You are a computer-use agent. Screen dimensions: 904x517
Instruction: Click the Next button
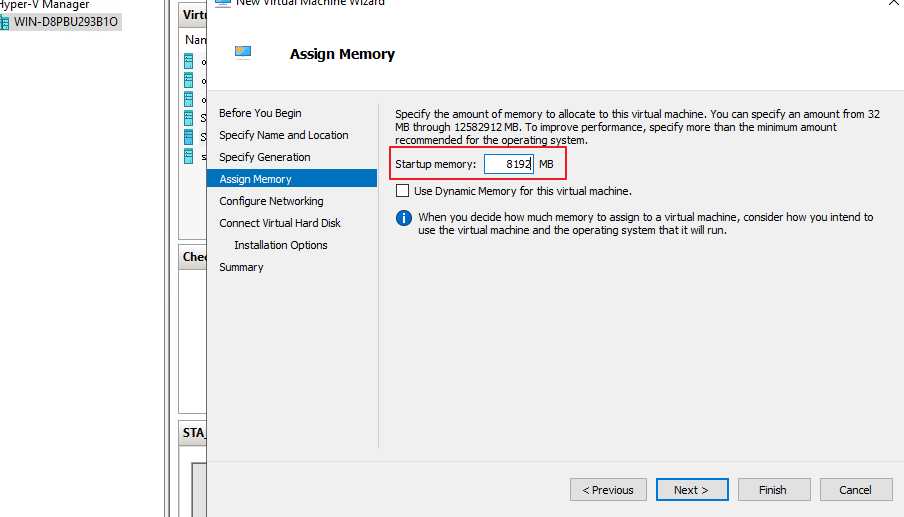click(x=692, y=490)
